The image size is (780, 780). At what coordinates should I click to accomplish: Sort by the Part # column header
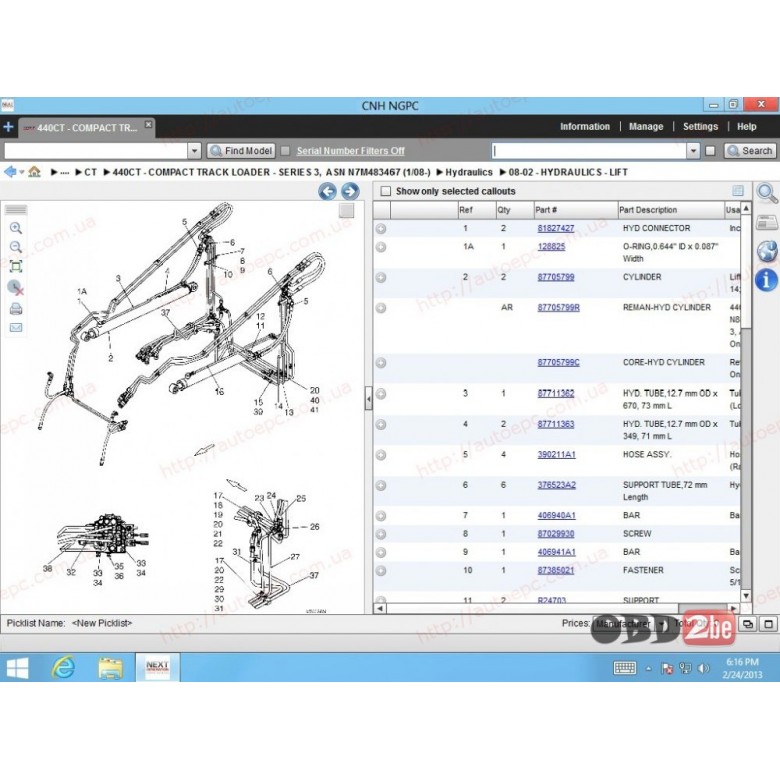[x=575, y=210]
